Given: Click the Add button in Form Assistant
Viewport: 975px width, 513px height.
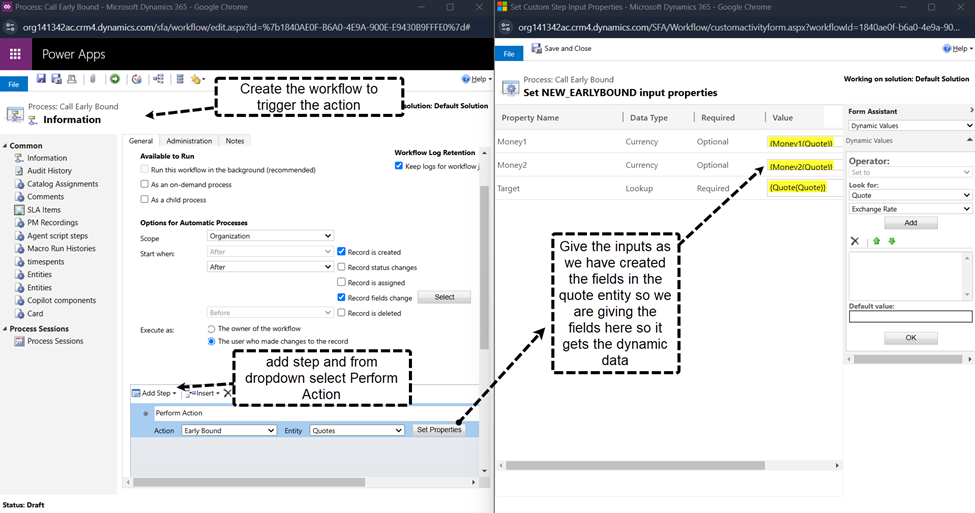Looking at the screenshot, I should (x=910, y=223).
